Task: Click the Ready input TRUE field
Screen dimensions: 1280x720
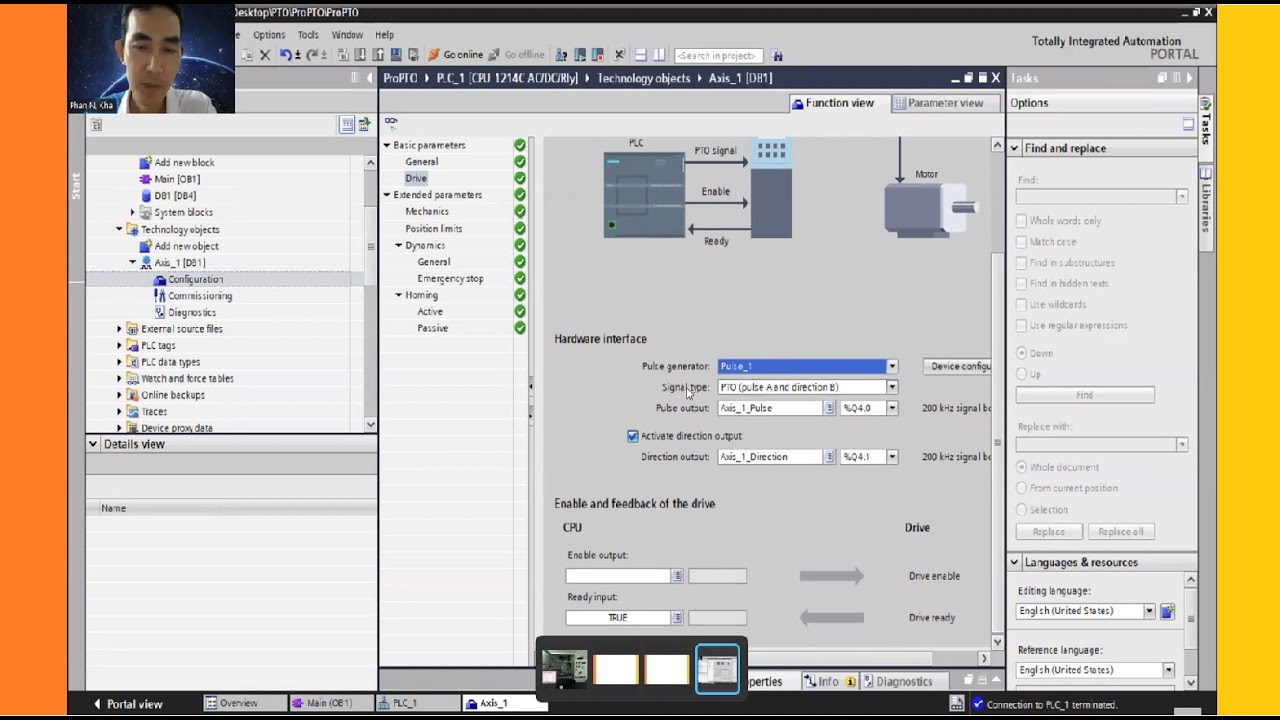Action: [618, 618]
